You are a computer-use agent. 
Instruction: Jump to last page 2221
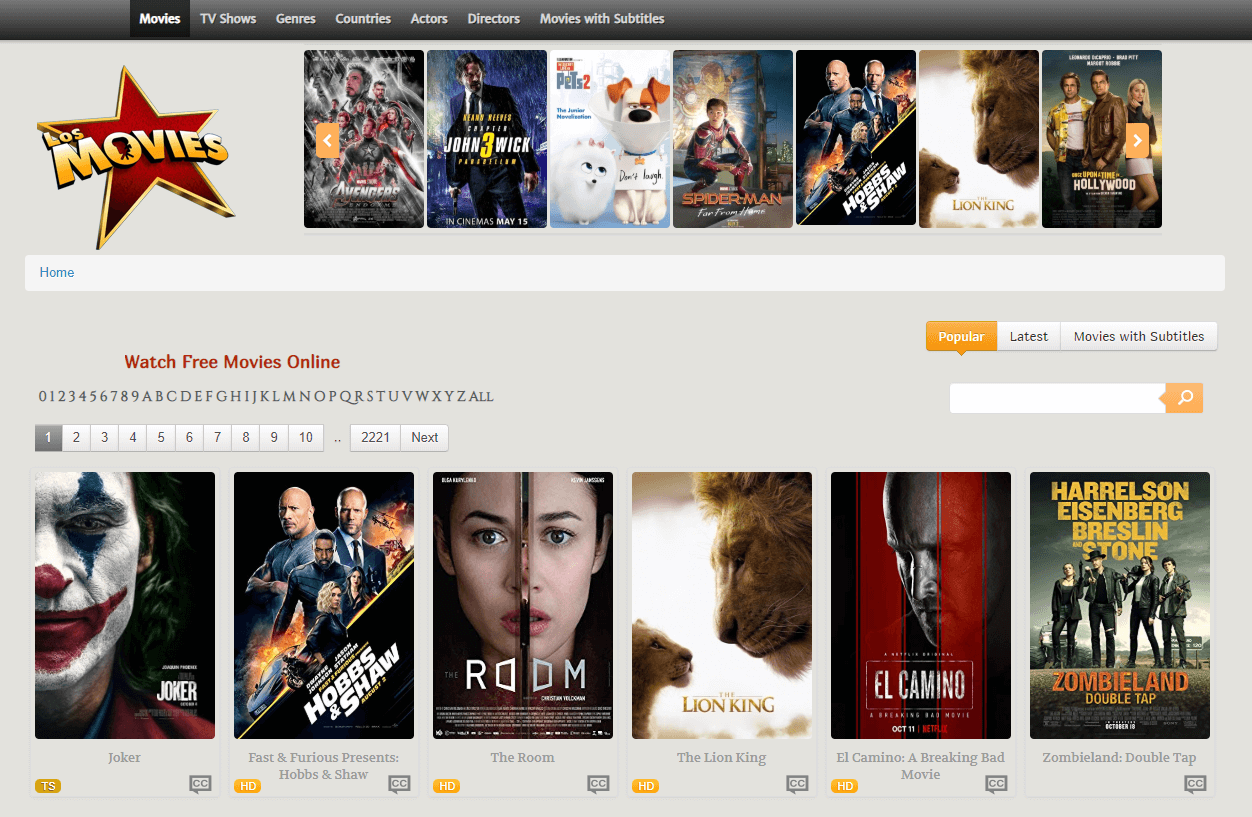pos(375,437)
